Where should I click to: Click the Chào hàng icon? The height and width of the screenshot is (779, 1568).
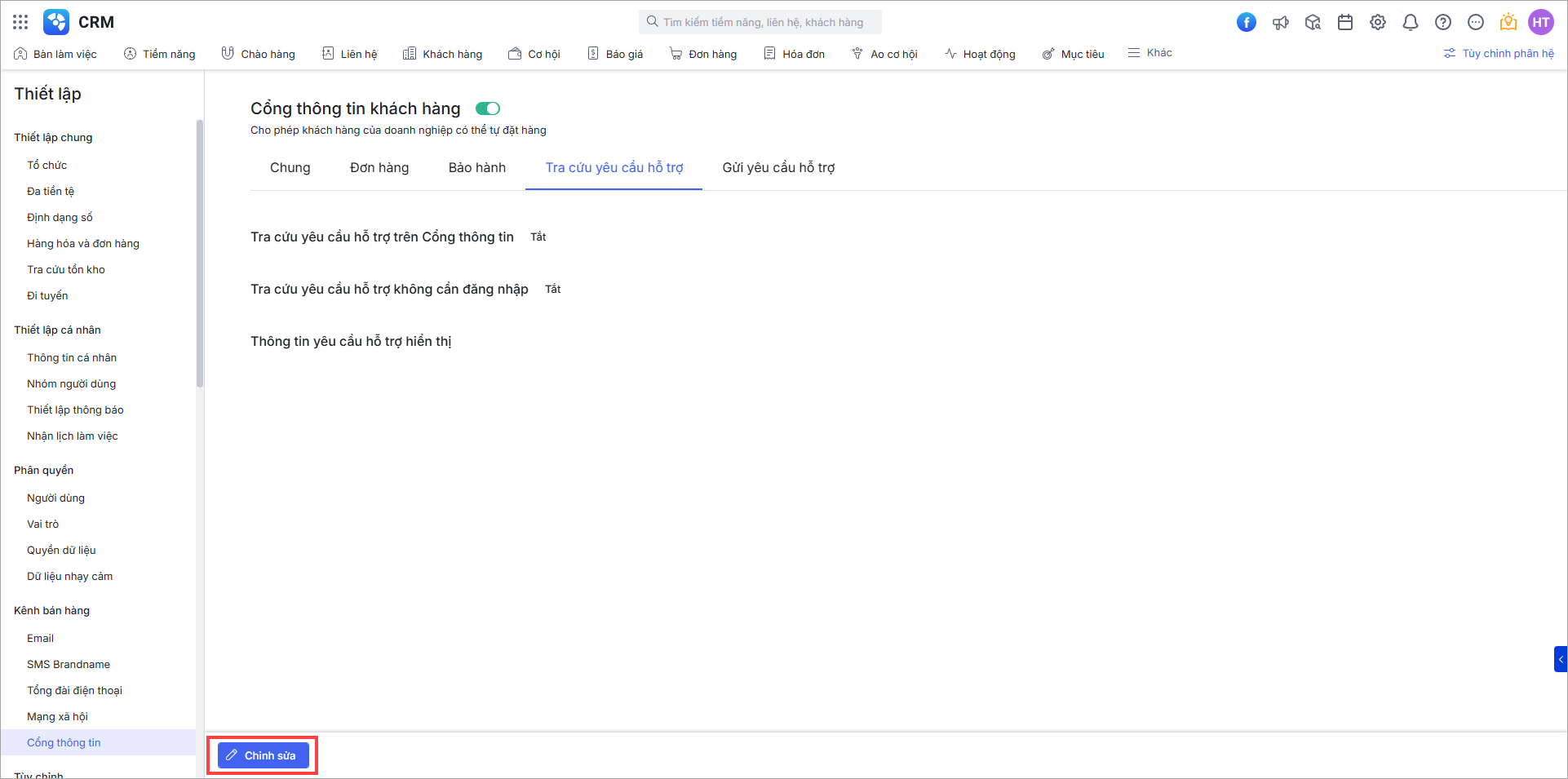pos(228,53)
